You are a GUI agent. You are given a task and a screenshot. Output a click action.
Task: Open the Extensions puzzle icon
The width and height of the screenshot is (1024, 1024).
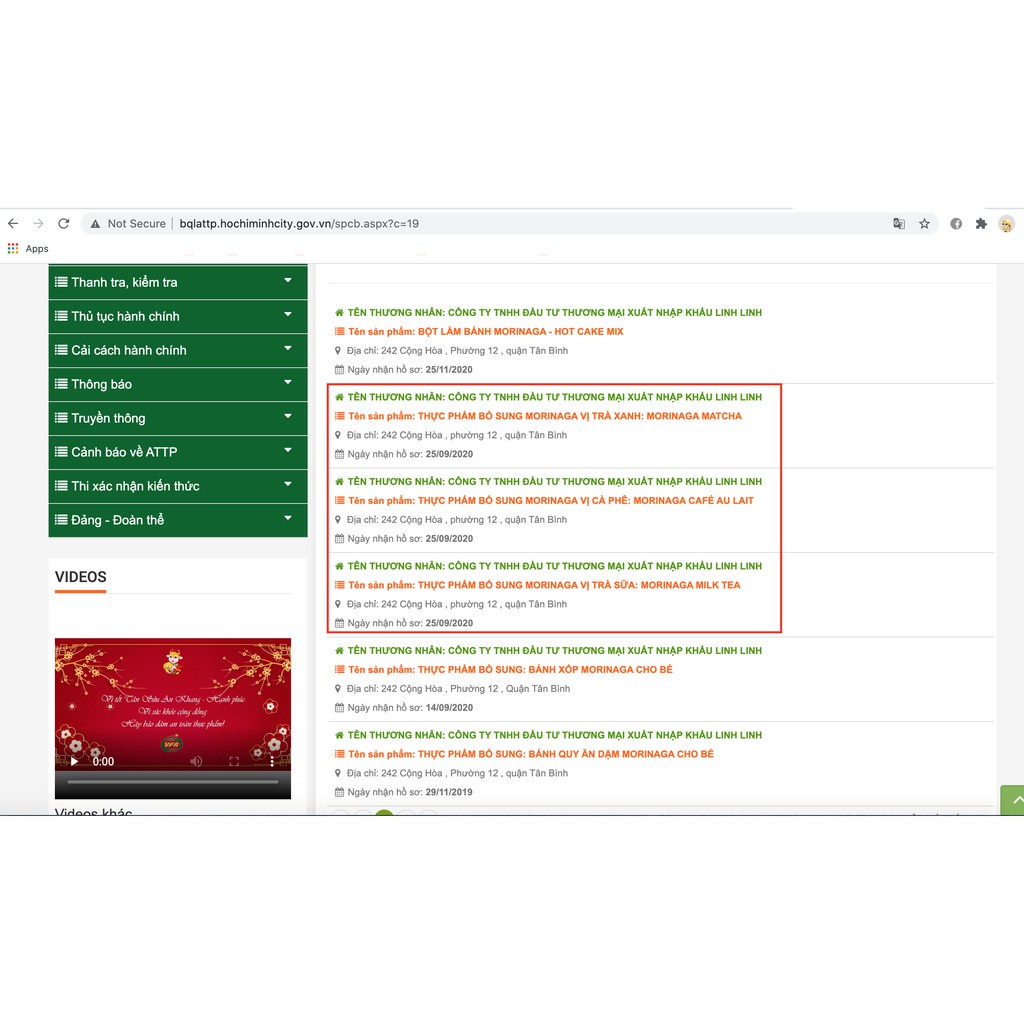981,223
